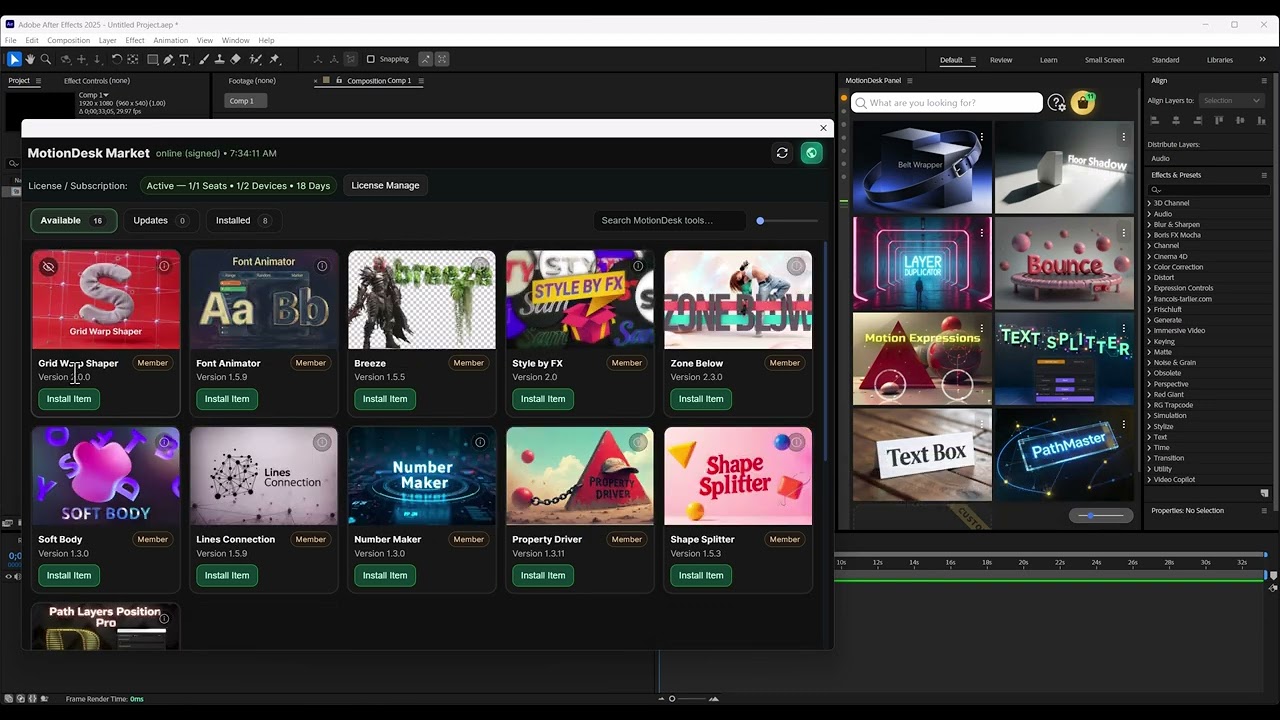
Task: Adjust Market thumbnail size slider
Action: point(788,220)
